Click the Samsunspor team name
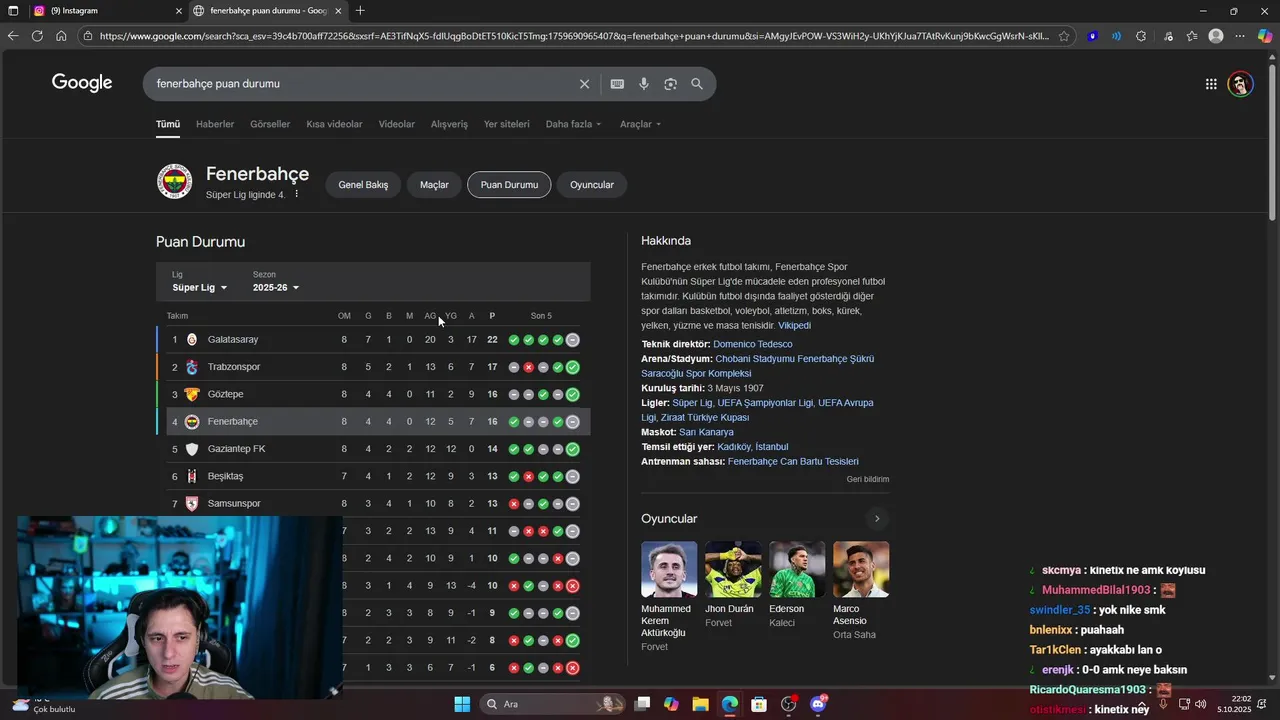The height and width of the screenshot is (720, 1280). (x=234, y=503)
